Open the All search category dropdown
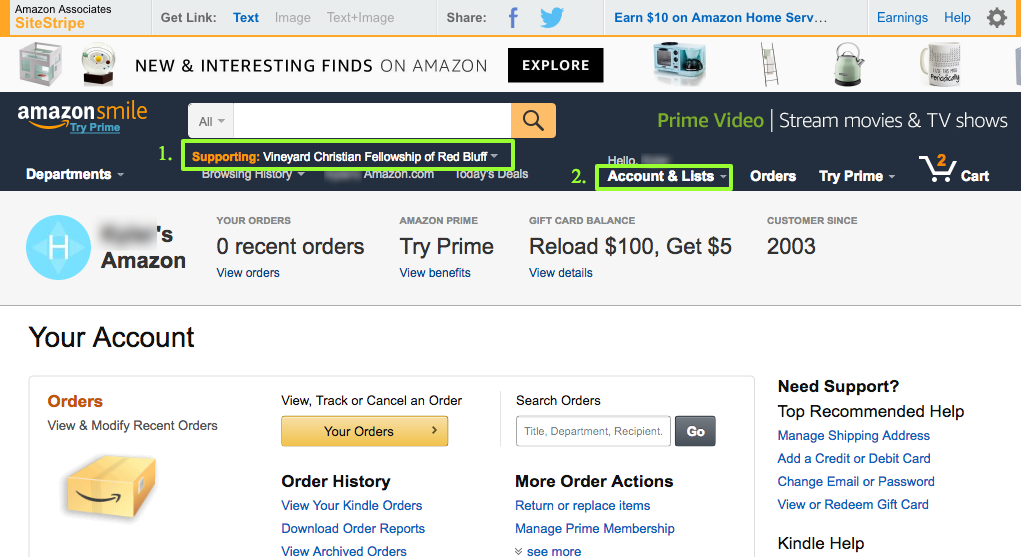Viewport: 1021px width, 557px height. [211, 121]
